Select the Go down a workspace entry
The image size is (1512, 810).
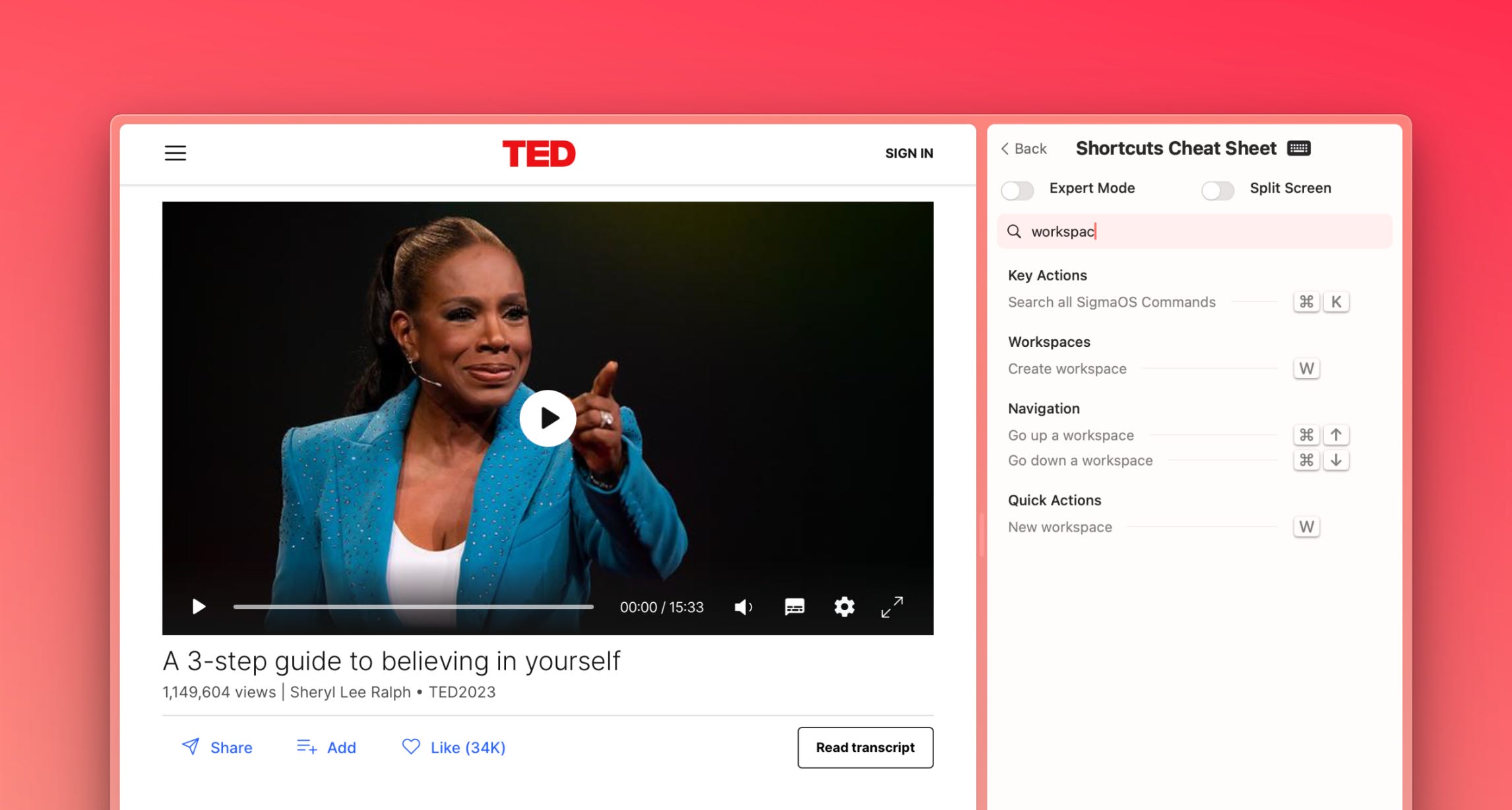[x=1081, y=460]
